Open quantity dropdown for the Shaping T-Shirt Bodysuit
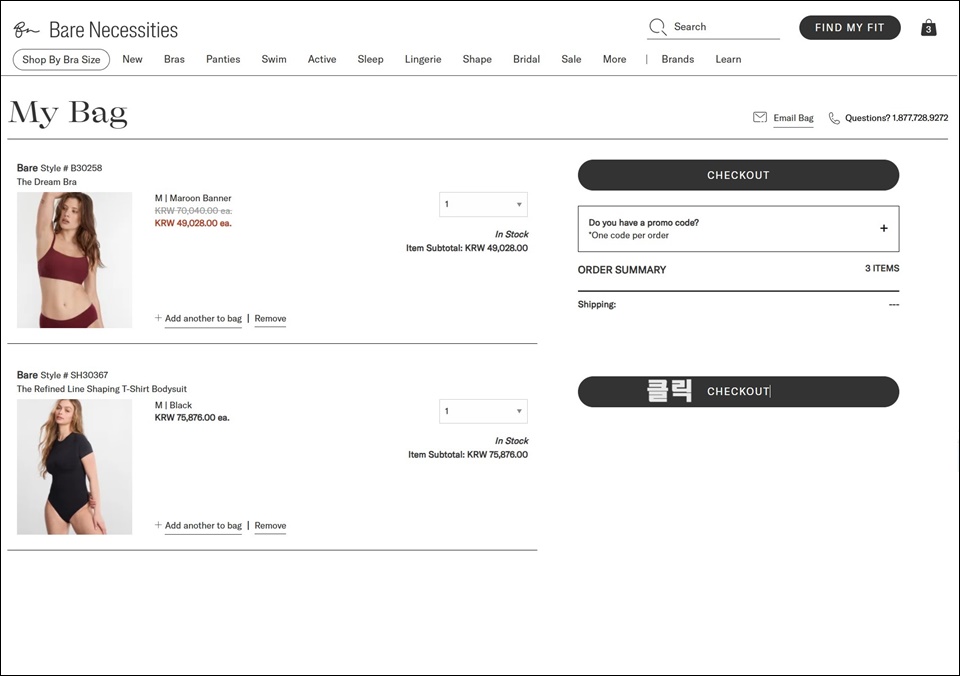 (483, 411)
